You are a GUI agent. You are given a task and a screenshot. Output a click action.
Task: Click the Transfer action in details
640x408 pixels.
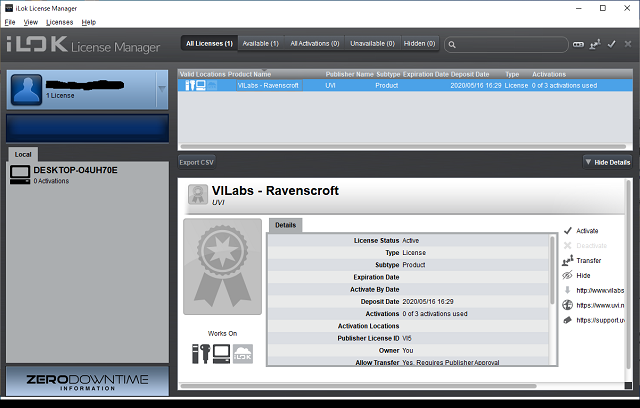[589, 260]
